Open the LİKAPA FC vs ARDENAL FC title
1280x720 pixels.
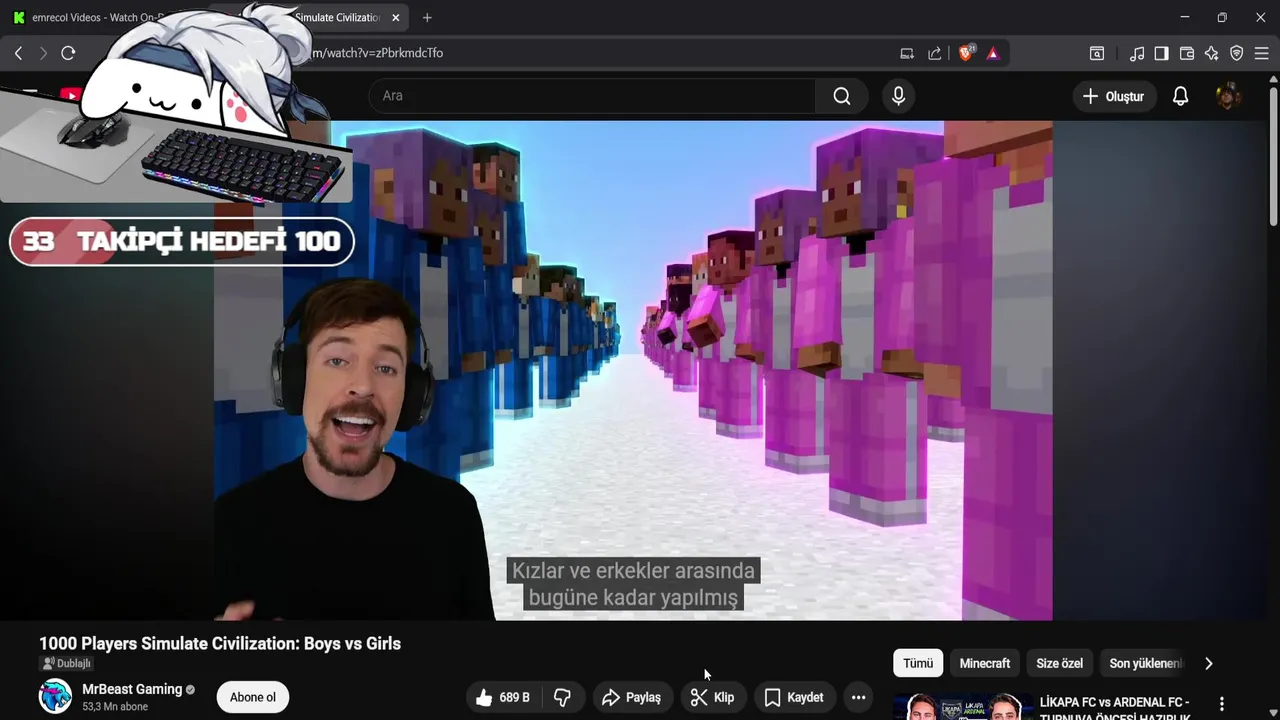point(1115,708)
